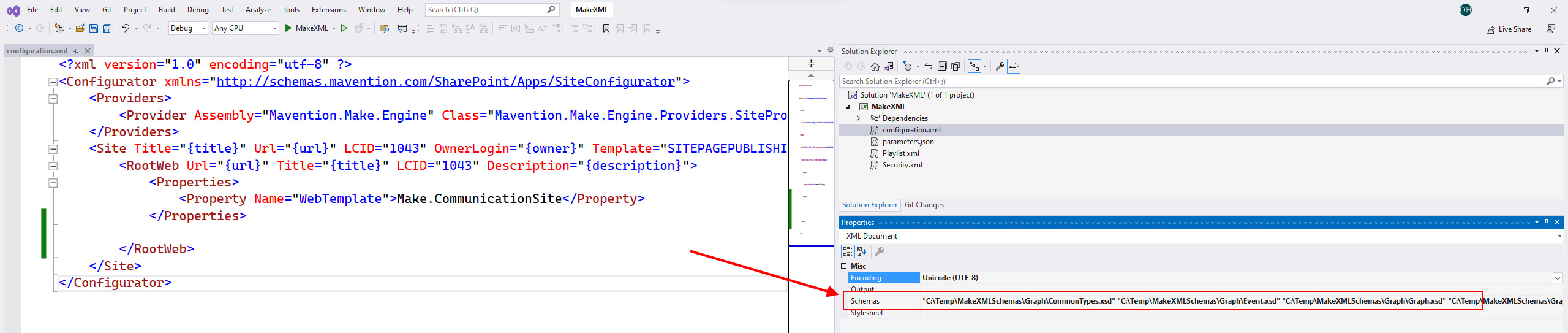The width and height of the screenshot is (1568, 333).
Task: Open Properties wrench icon in Solution Explorer
Action: click(x=1000, y=66)
